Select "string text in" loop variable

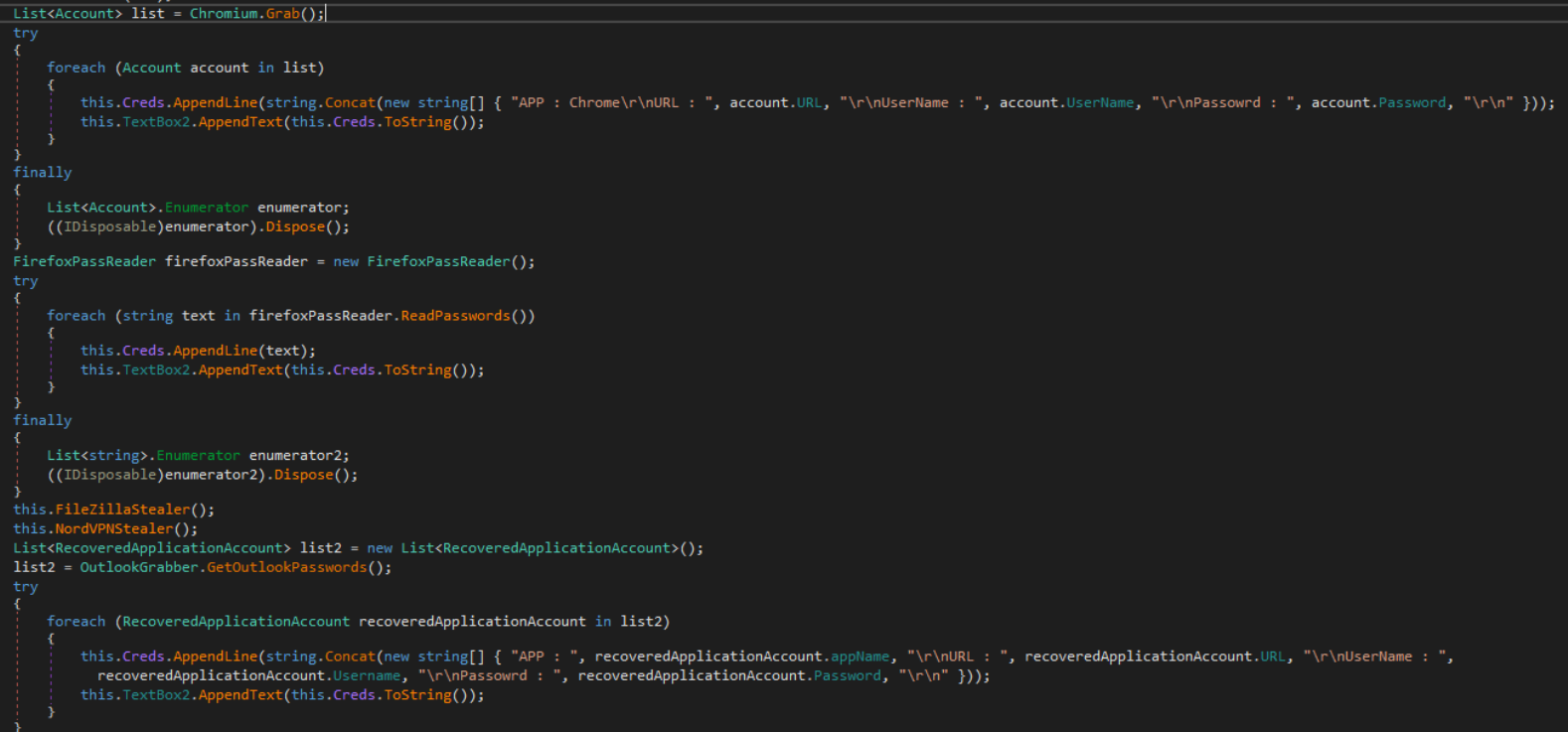click(181, 316)
